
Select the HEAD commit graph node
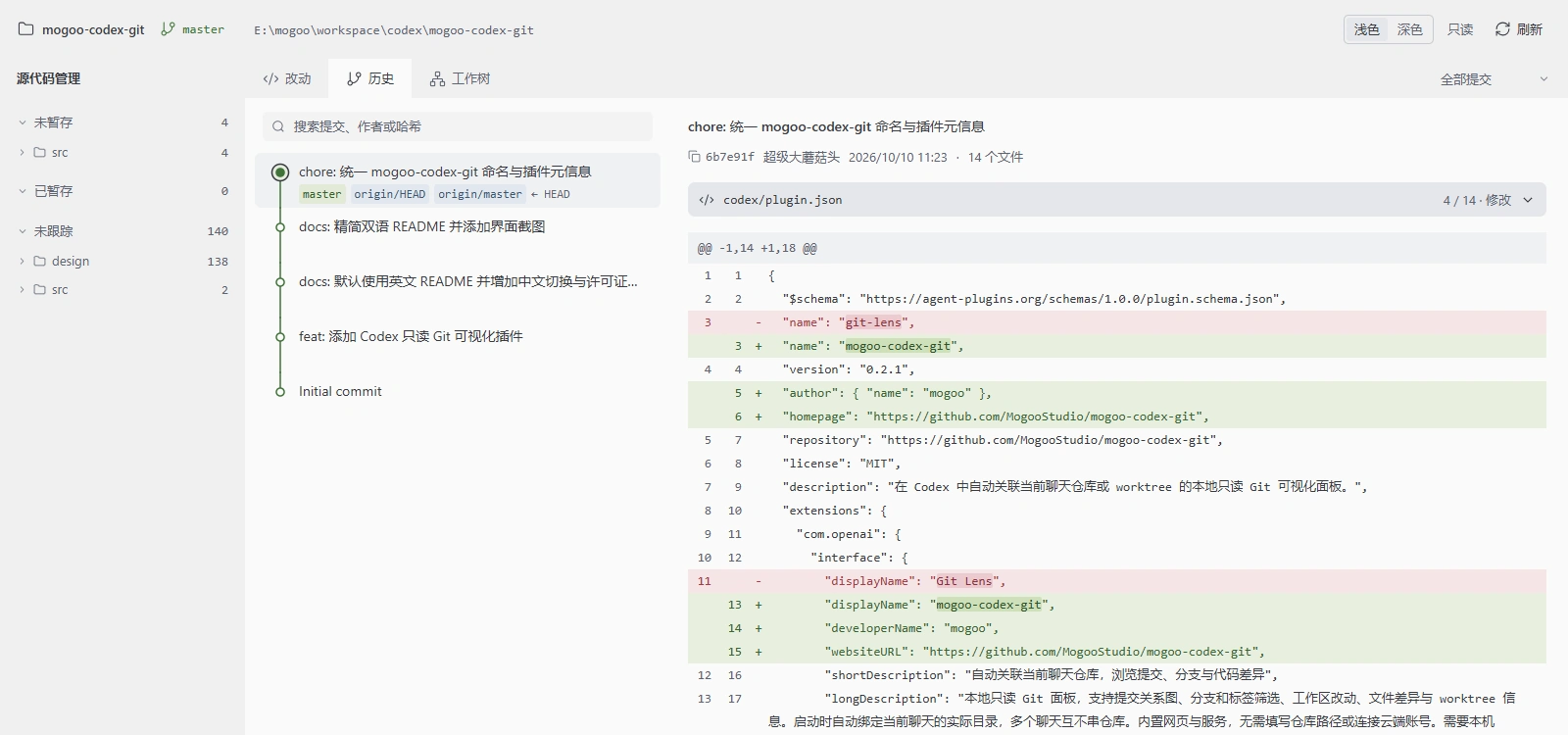(x=280, y=172)
